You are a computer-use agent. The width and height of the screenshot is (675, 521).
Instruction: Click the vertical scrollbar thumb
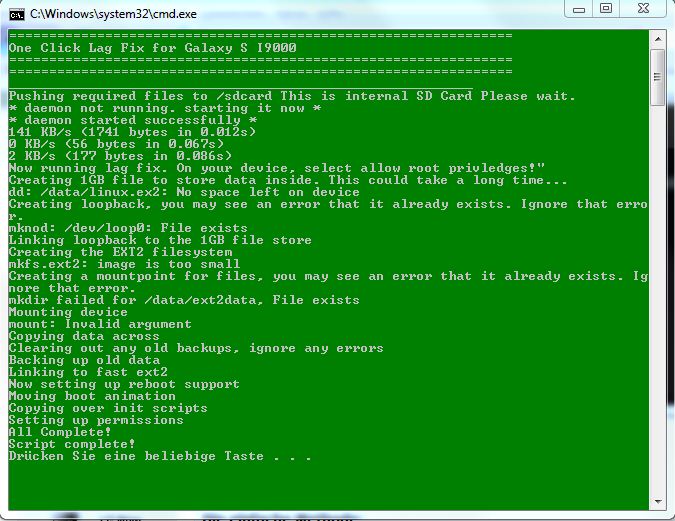[x=658, y=78]
